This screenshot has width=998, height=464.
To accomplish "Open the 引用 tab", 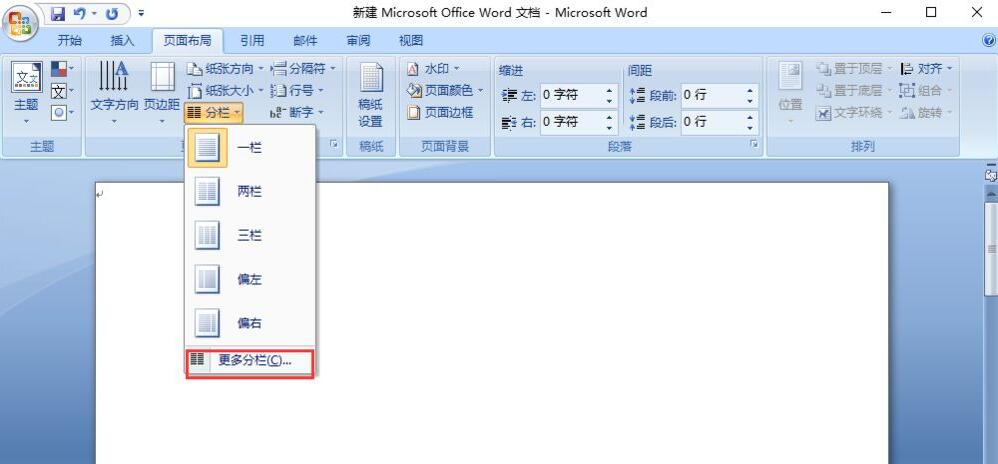I will pyautogui.click(x=252, y=41).
